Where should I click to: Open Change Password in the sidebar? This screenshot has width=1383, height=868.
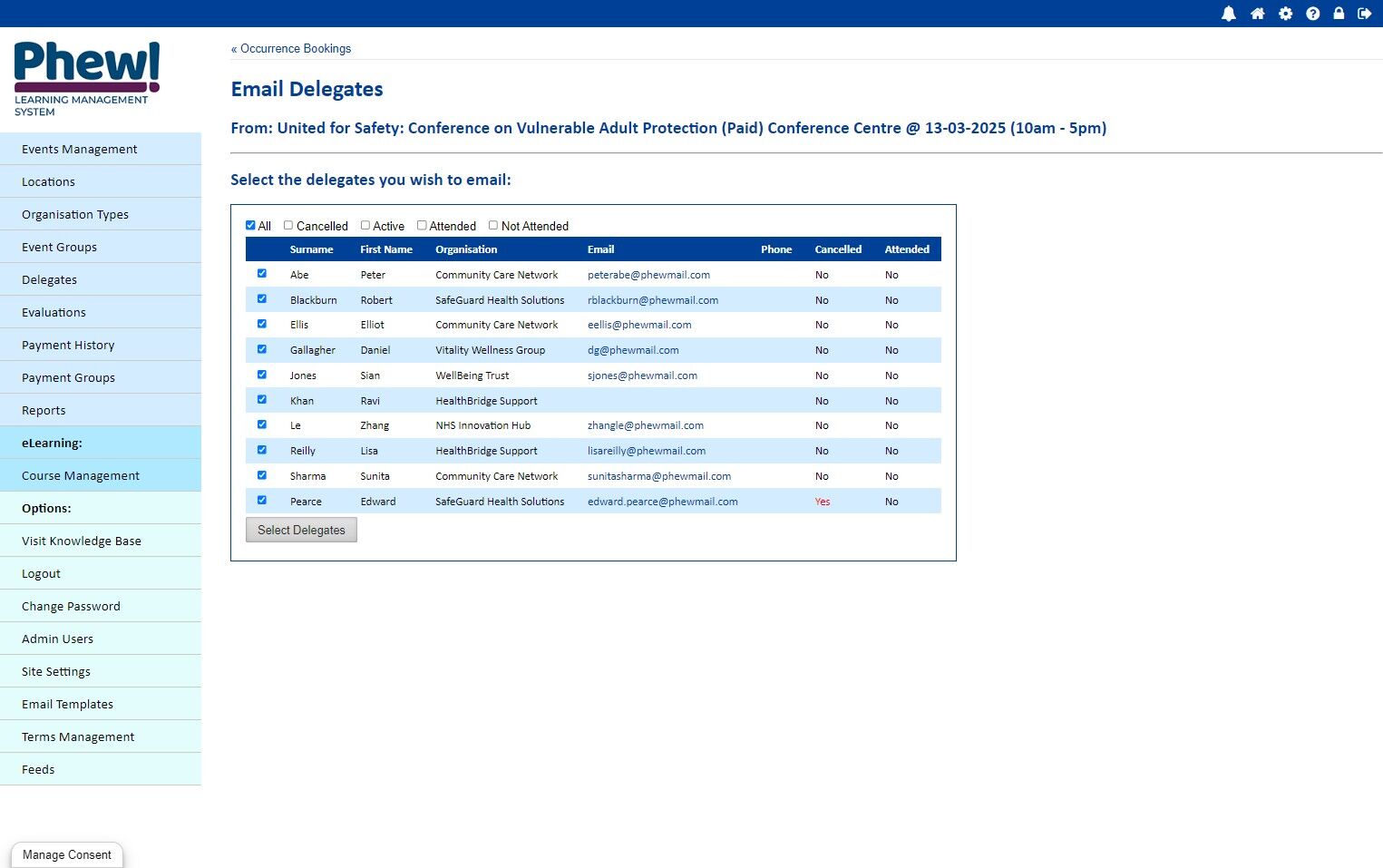coord(101,606)
